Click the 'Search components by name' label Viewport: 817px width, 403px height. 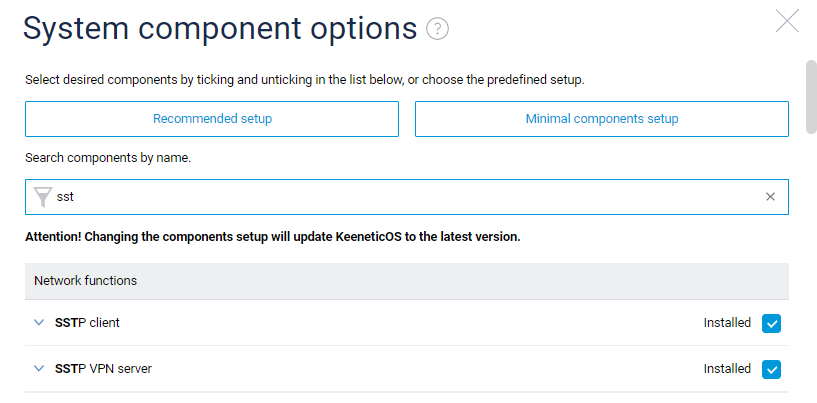point(108,157)
